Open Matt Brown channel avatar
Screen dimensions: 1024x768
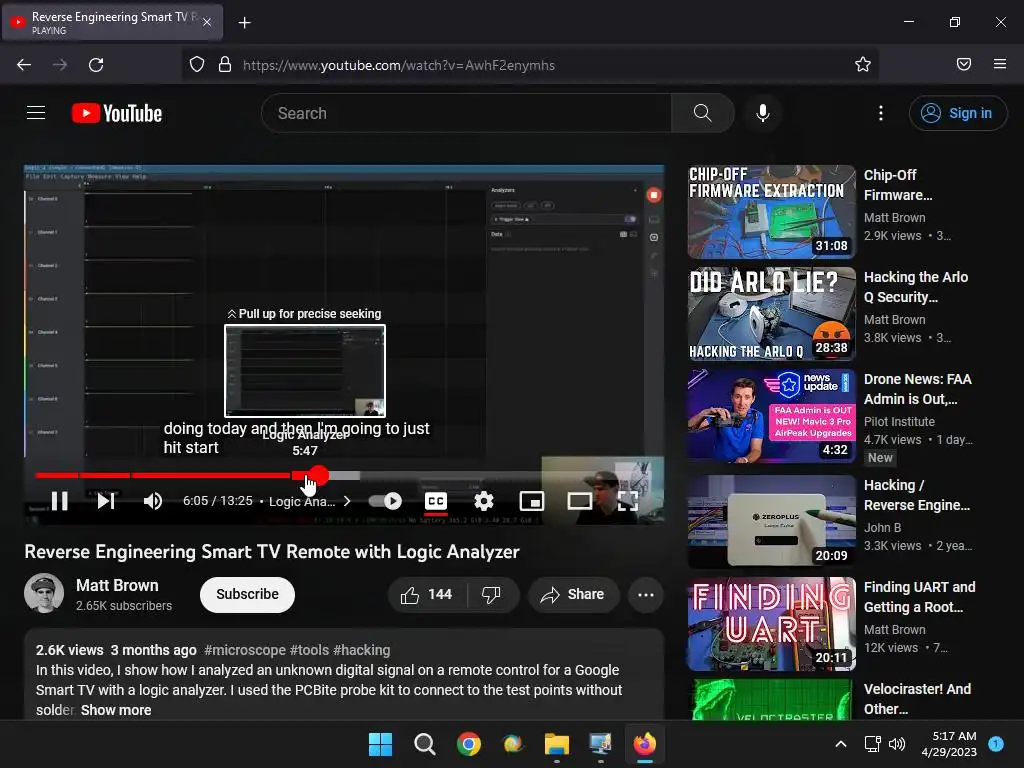(x=44, y=593)
